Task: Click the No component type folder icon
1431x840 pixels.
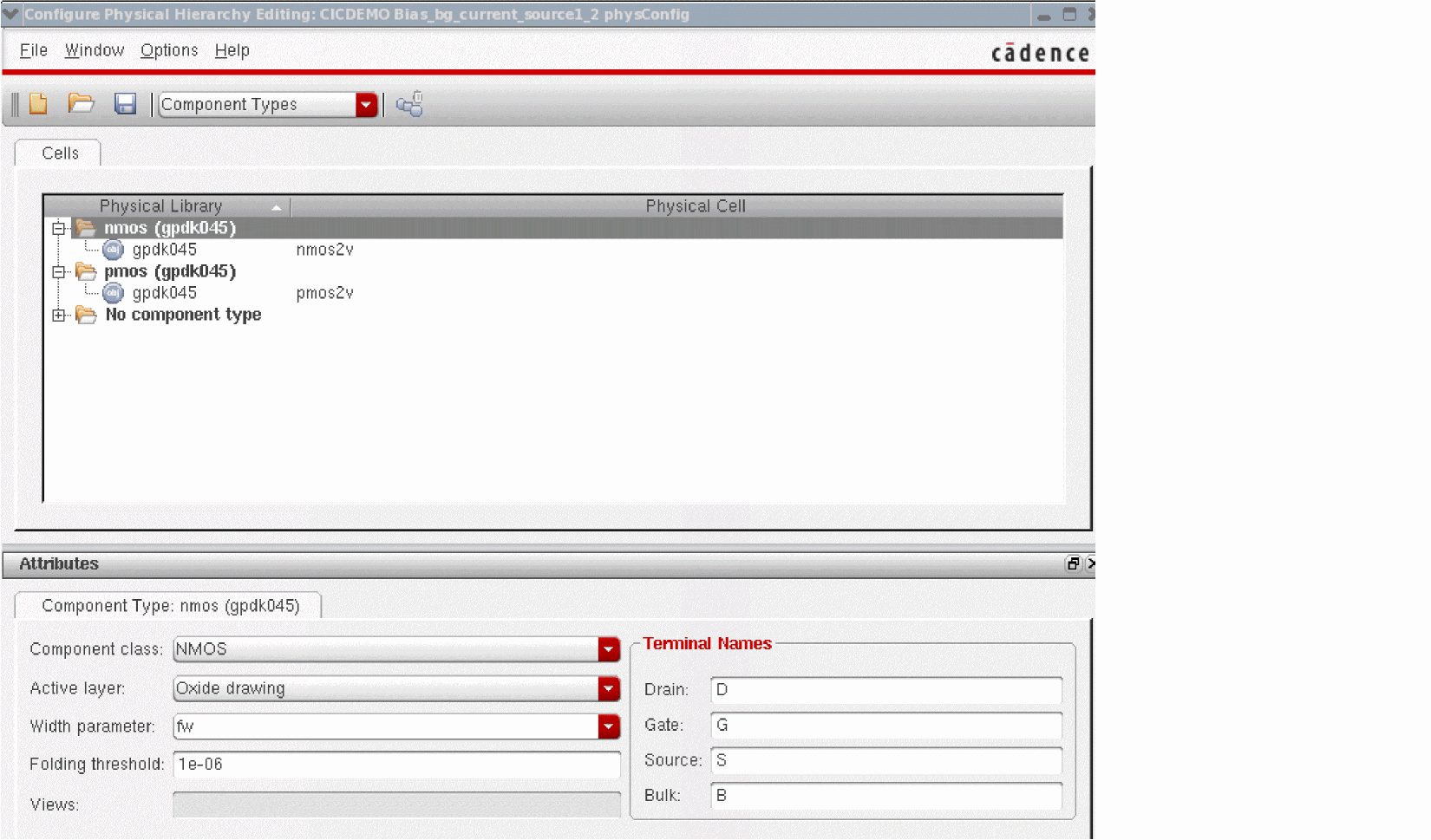Action: point(86,315)
